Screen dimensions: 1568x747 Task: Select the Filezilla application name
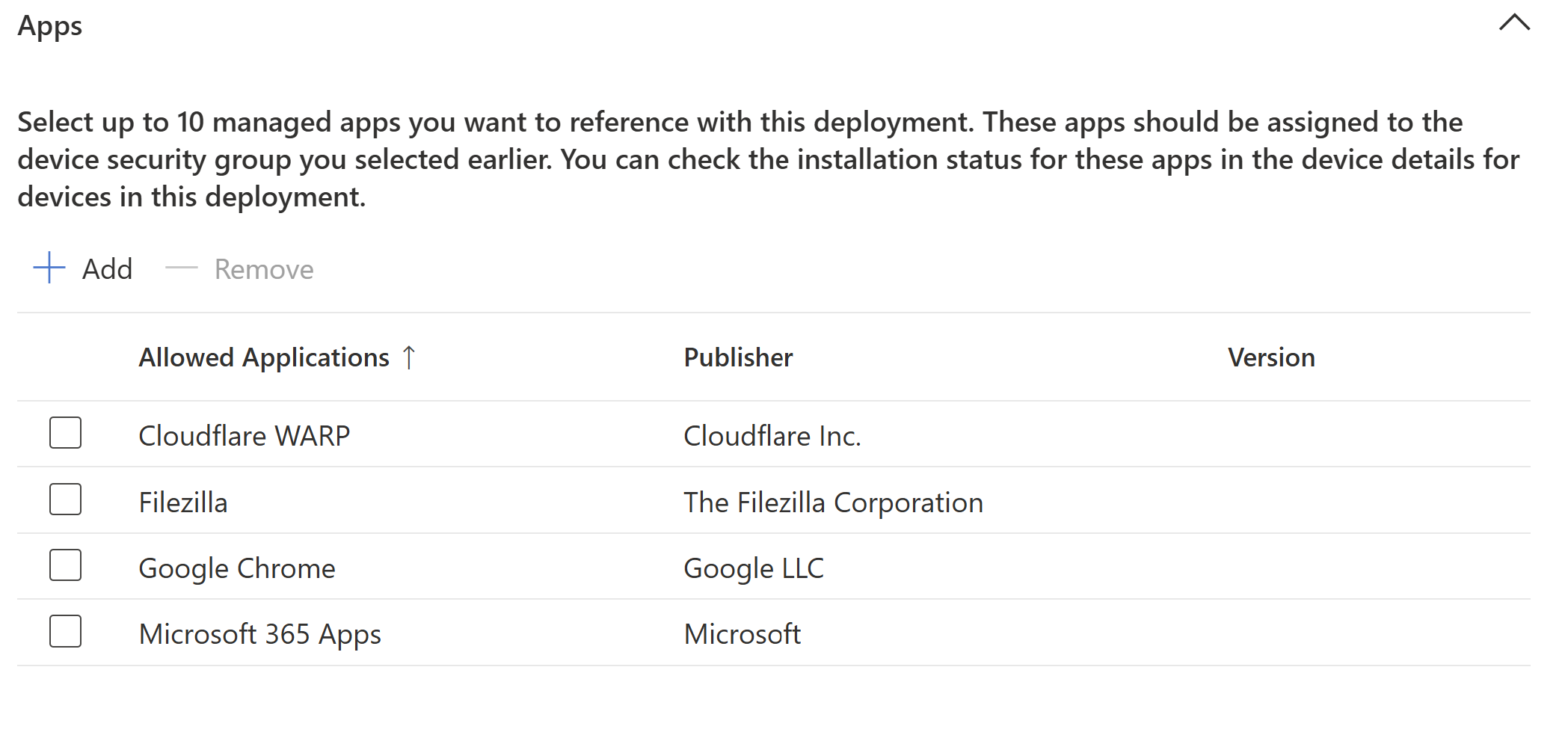183,502
